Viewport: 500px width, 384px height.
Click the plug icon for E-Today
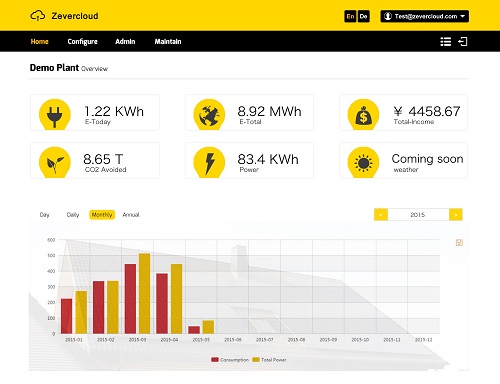click(55, 114)
